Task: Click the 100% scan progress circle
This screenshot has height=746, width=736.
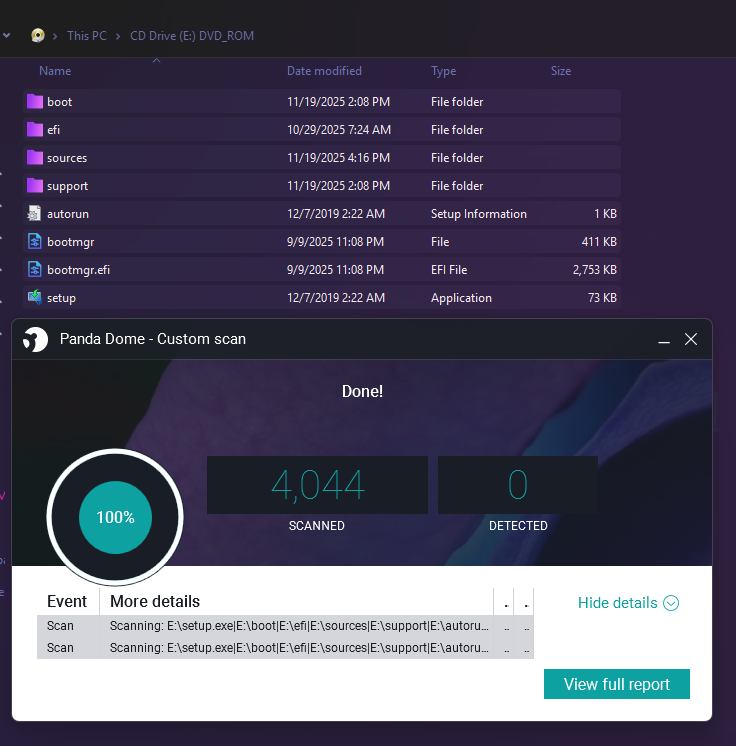Action: [x=115, y=517]
